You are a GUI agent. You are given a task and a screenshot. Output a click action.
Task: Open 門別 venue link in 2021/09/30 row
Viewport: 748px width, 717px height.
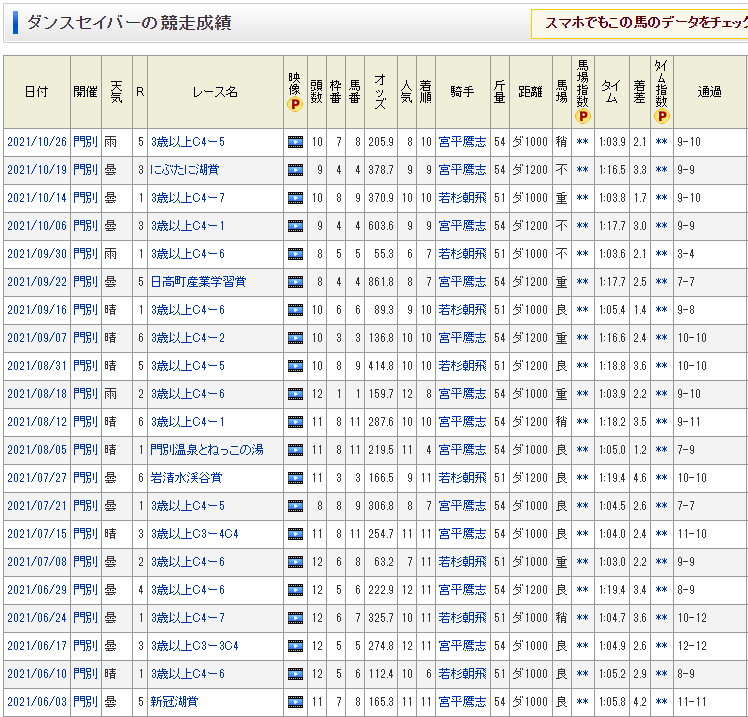(x=85, y=254)
